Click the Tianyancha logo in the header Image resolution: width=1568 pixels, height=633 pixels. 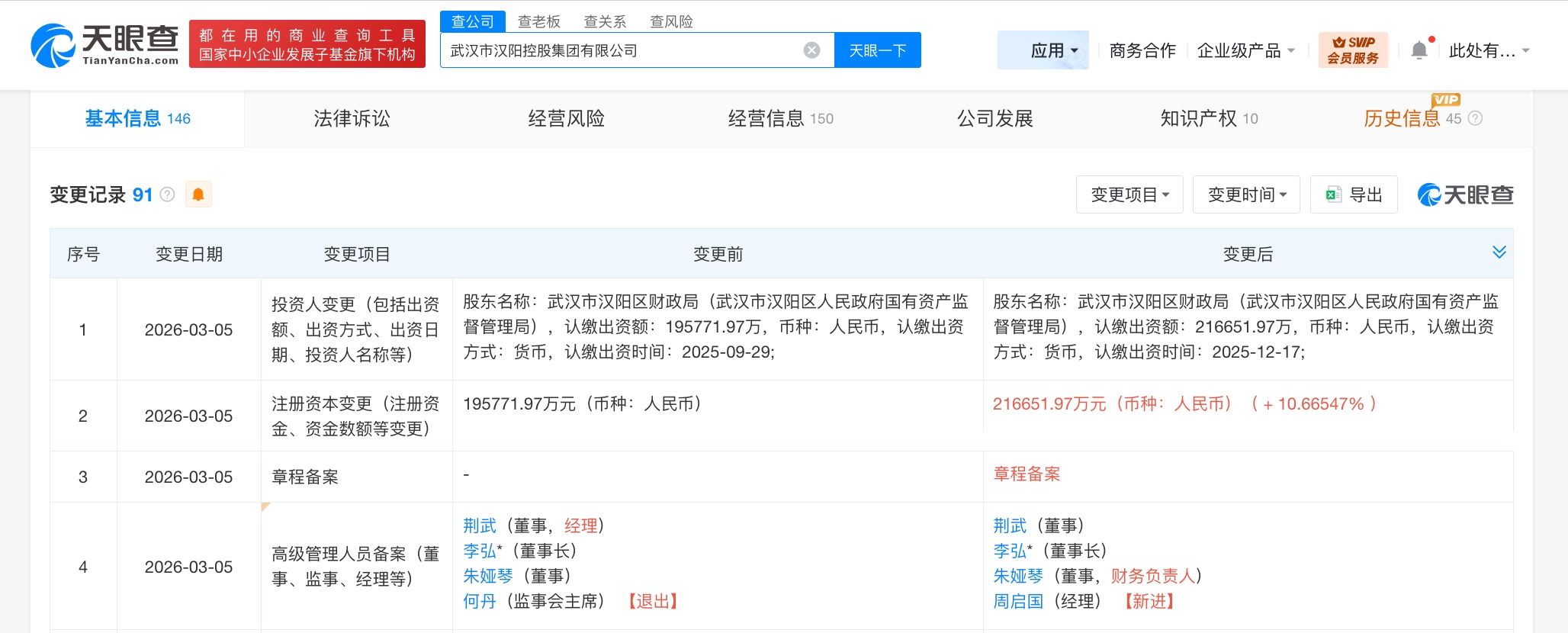(x=104, y=45)
